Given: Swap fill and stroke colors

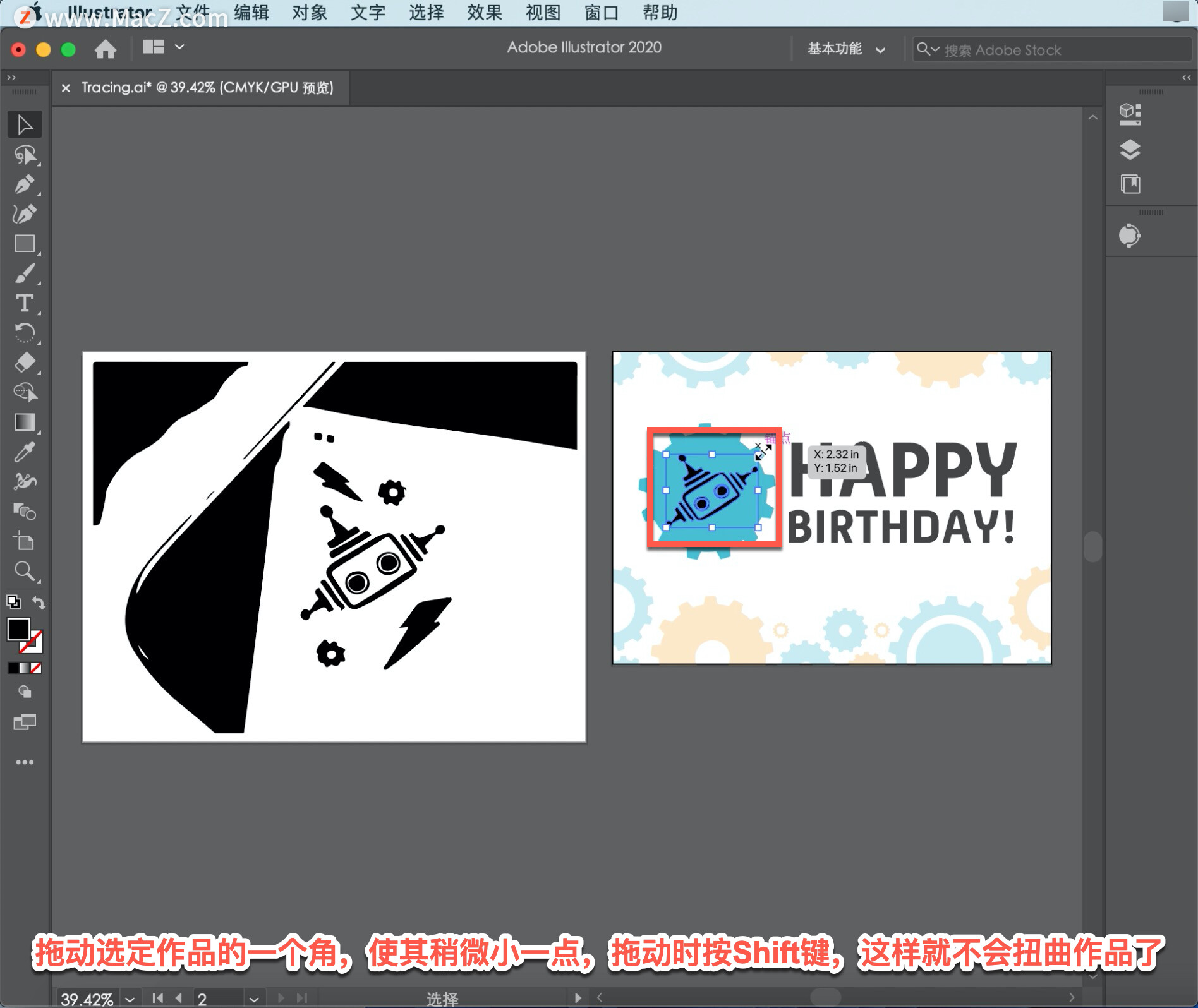Looking at the screenshot, I should (x=39, y=603).
